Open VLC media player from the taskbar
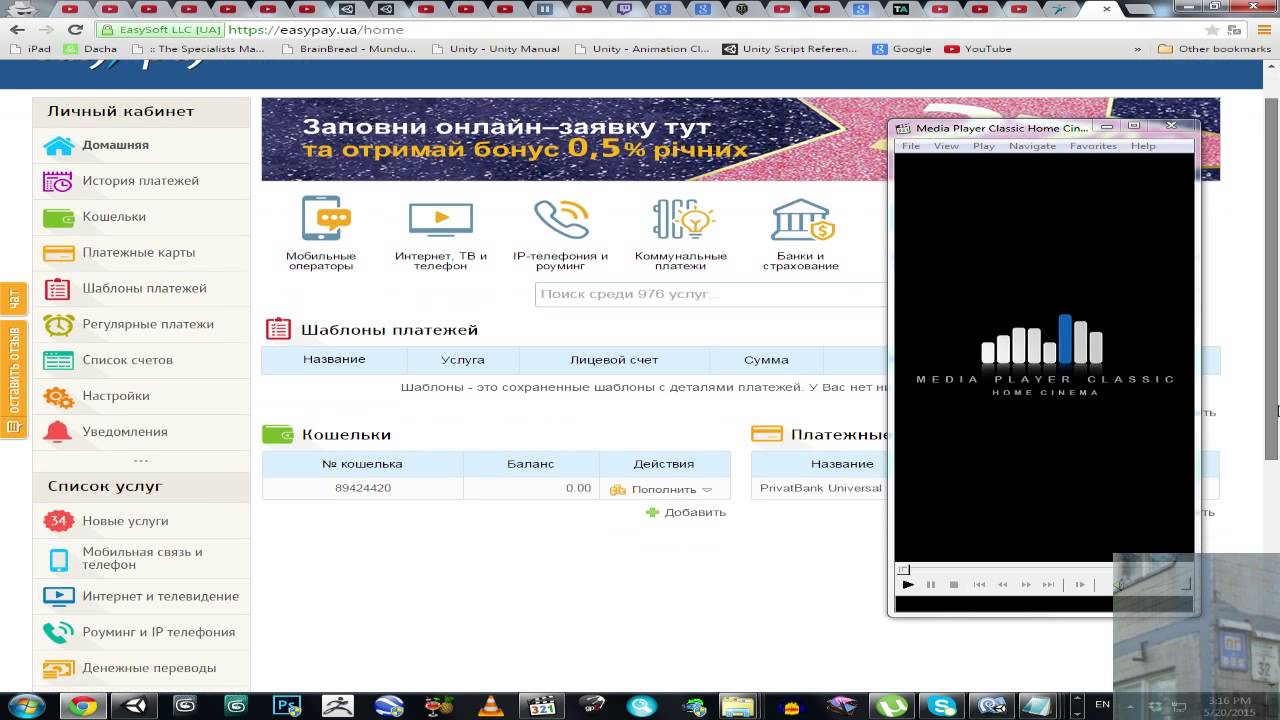The height and width of the screenshot is (720, 1280). tap(491, 705)
